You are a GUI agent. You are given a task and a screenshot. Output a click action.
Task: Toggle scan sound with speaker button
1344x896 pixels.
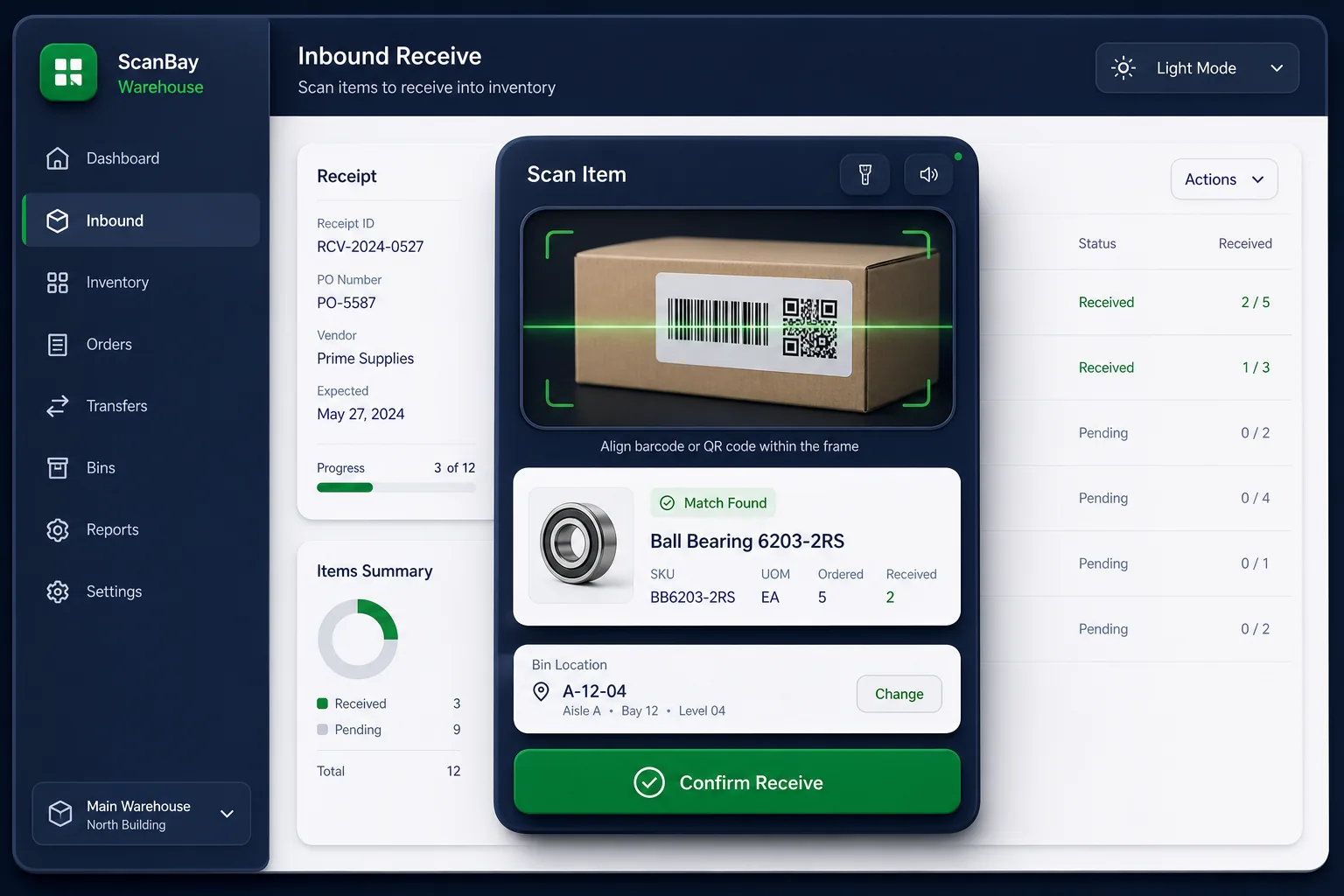tap(929, 175)
